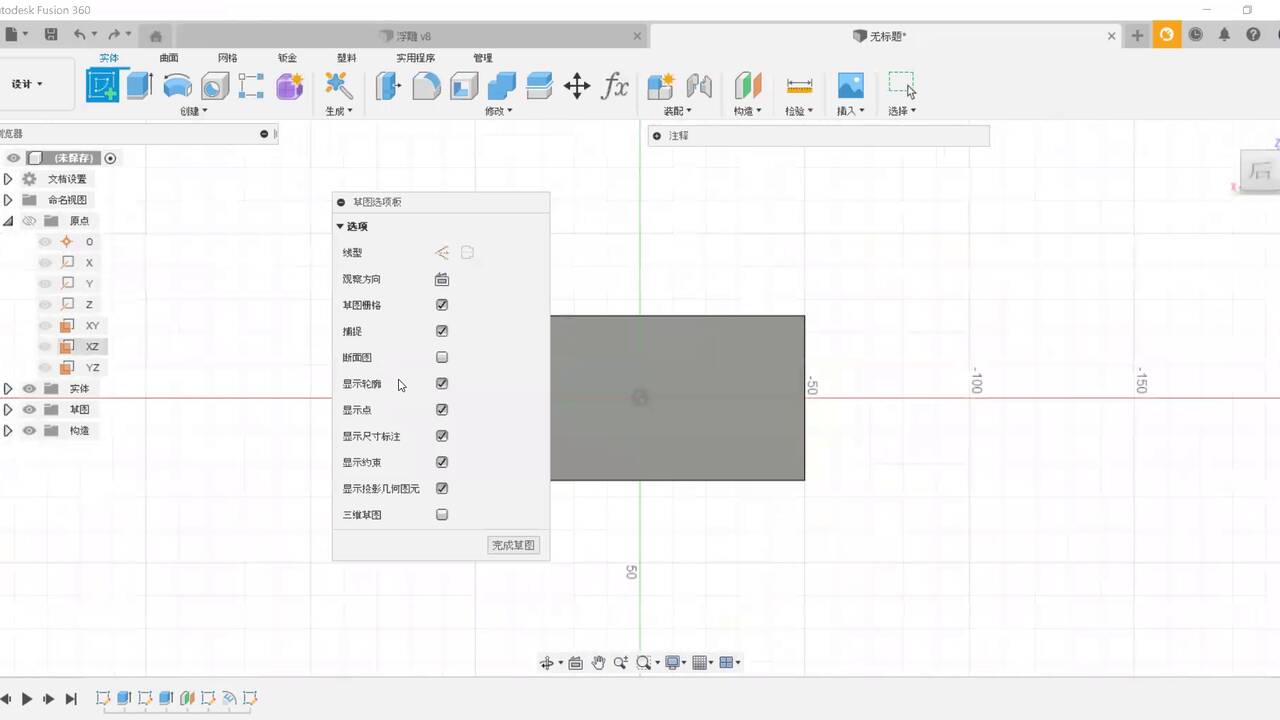This screenshot has width=1280, height=720.
Task: Toggle the 显示尺寸标注 checkbox
Action: tap(442, 436)
